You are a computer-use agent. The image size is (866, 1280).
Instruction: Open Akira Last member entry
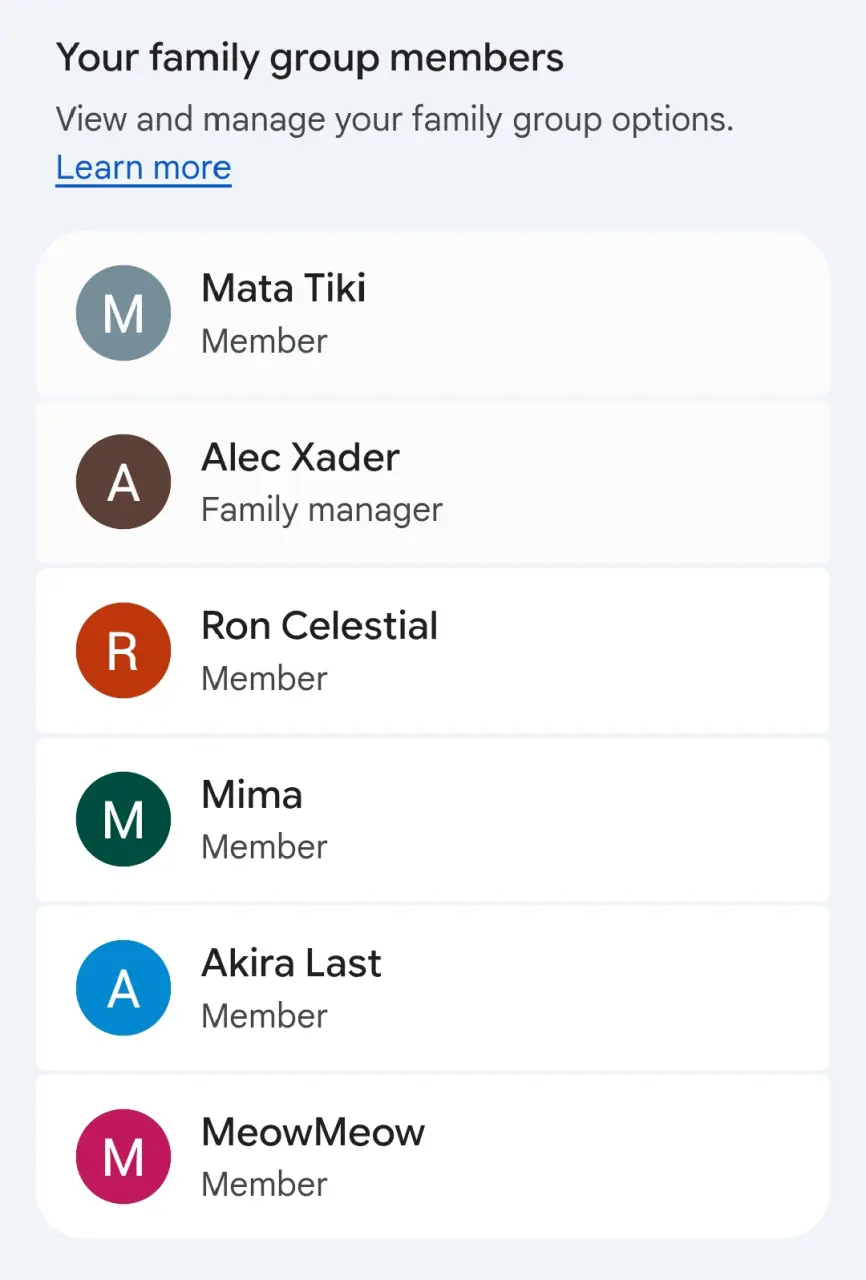pos(433,988)
